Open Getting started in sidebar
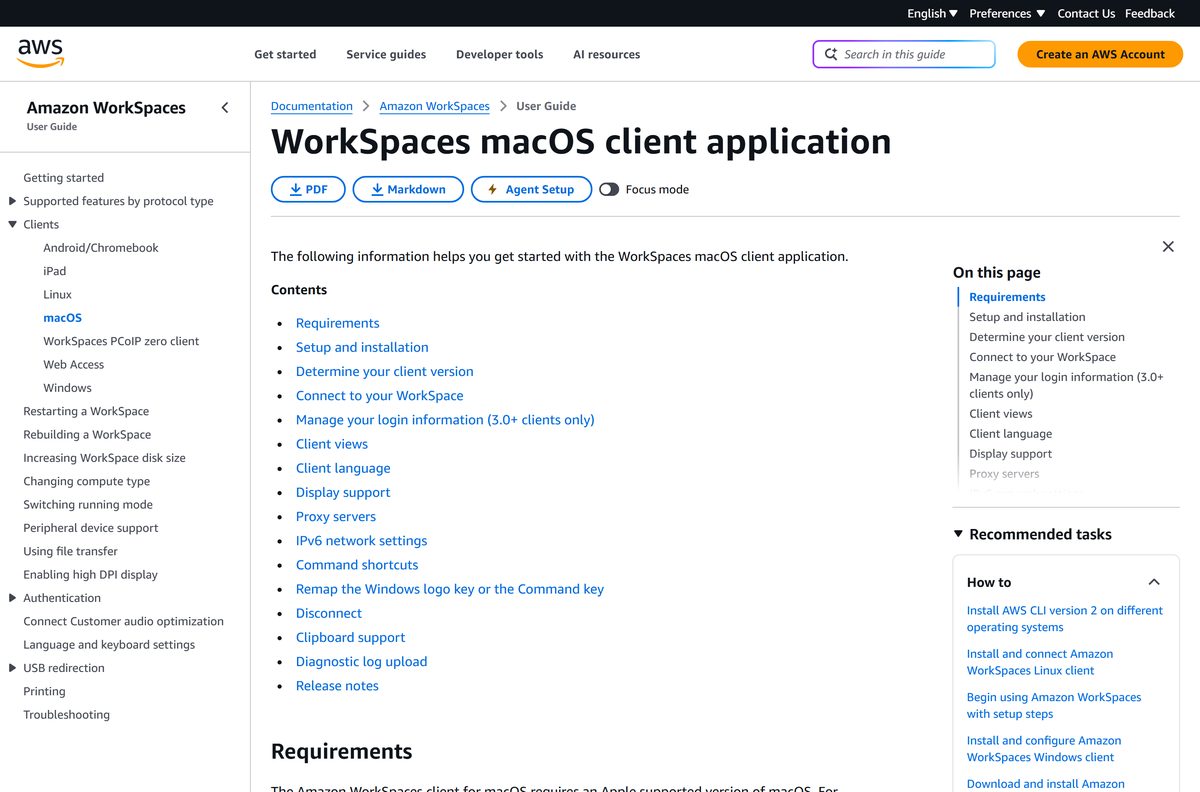Image resolution: width=1200 pixels, height=792 pixels. click(64, 178)
